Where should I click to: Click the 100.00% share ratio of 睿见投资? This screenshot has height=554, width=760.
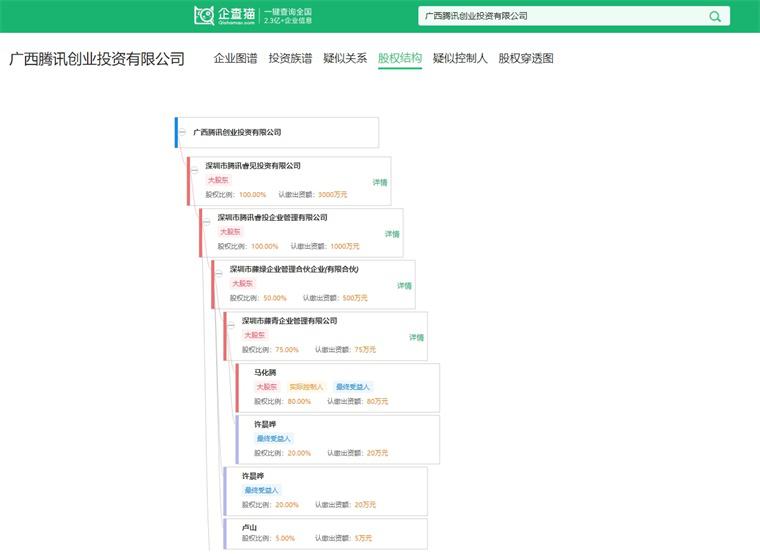(x=253, y=194)
